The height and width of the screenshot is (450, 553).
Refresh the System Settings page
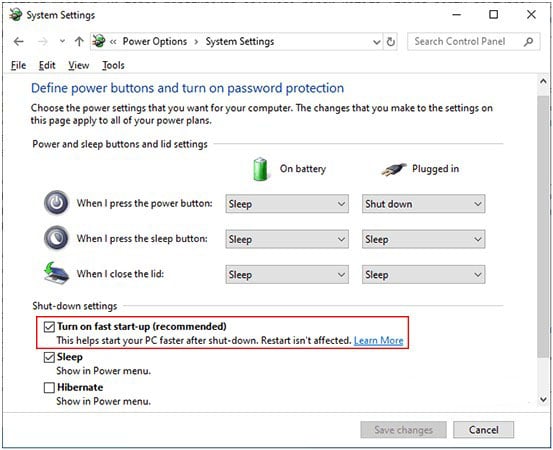point(391,42)
